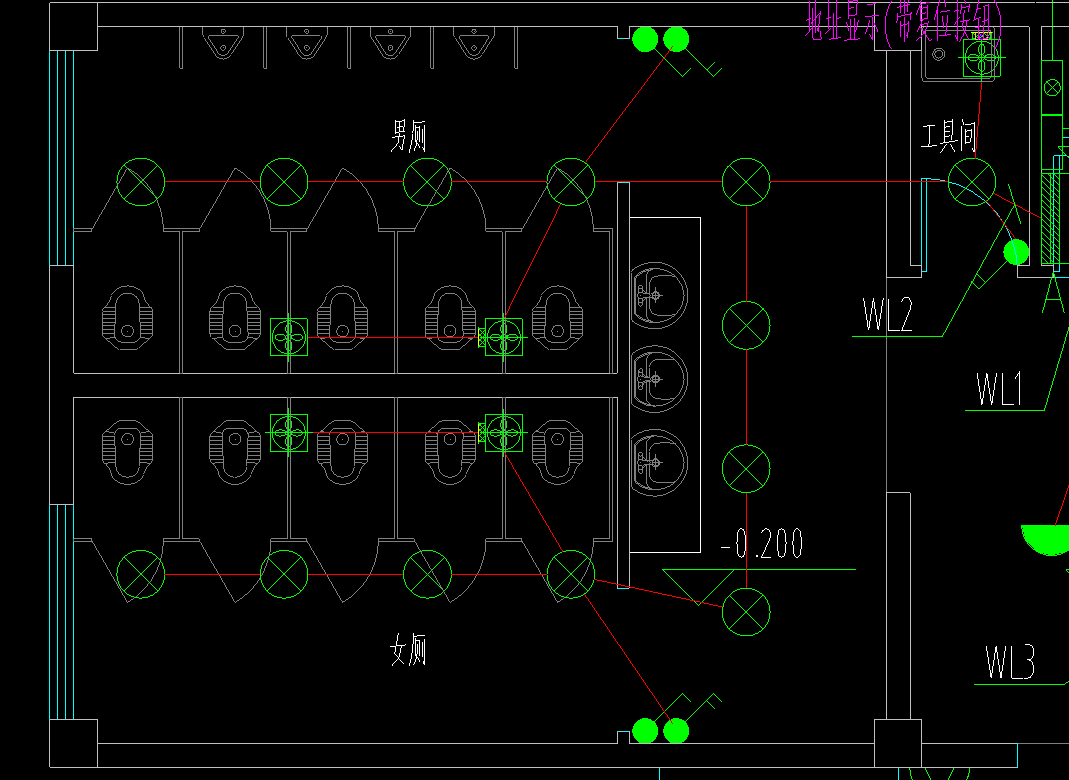The height and width of the screenshot is (780, 1069).
Task: Select the middle washbasin symbol
Action: (x=658, y=379)
